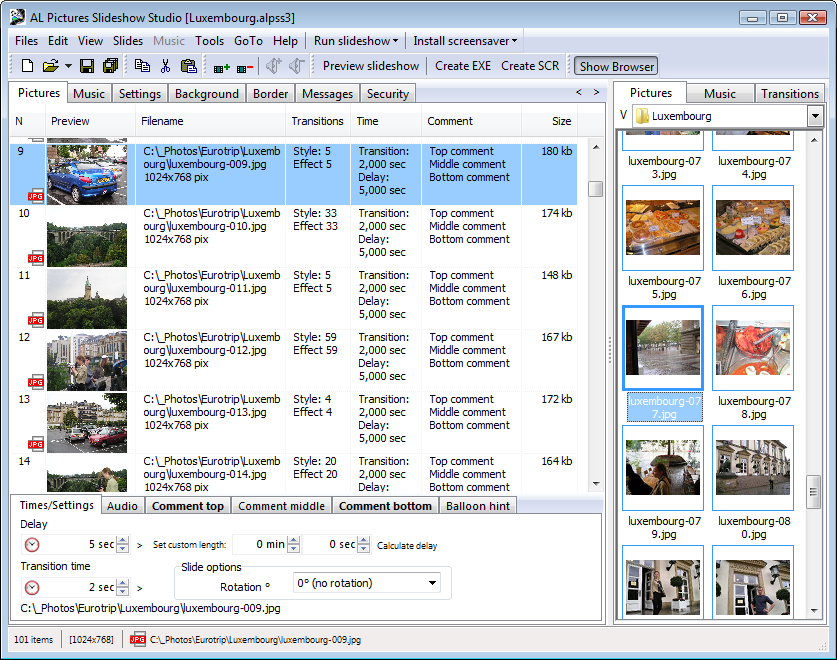
Task: Open the Slides menu
Action: [128, 41]
